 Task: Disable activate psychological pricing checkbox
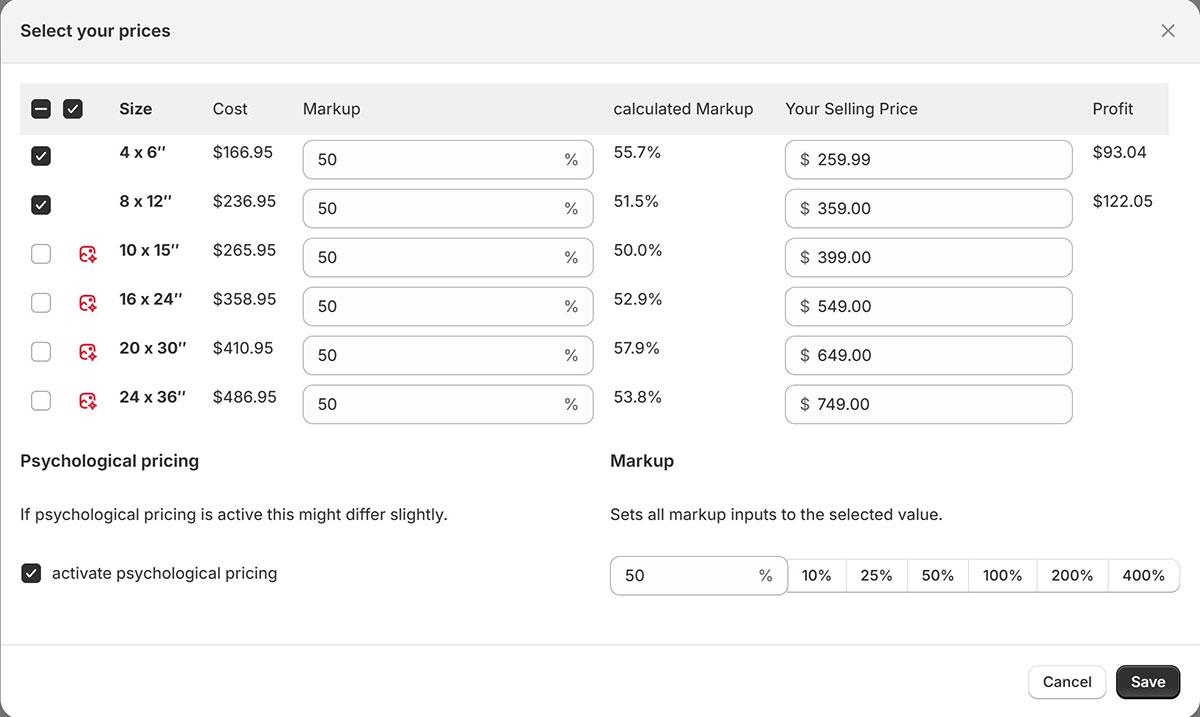click(31, 574)
